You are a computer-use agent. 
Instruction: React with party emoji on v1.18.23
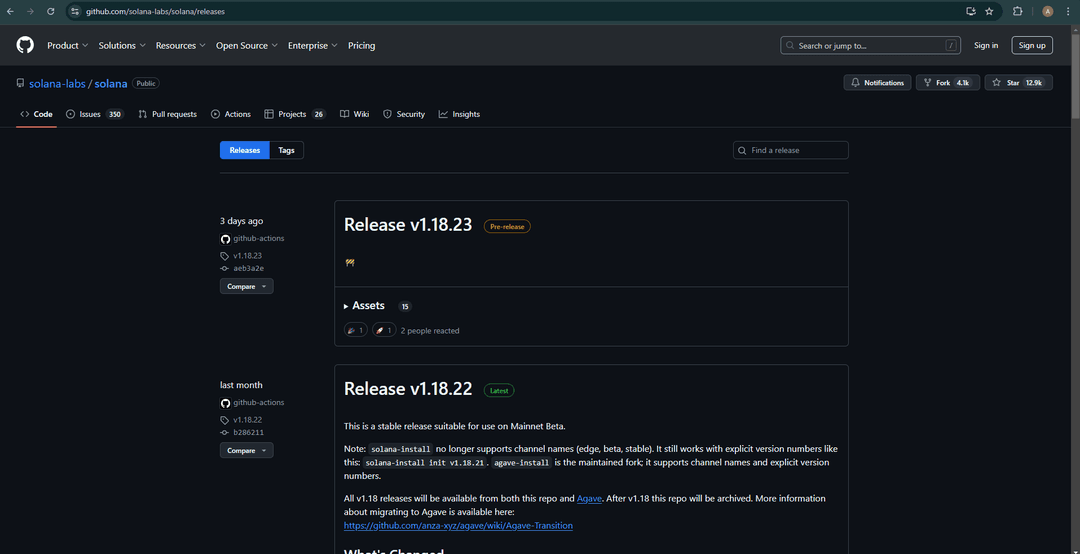356,330
